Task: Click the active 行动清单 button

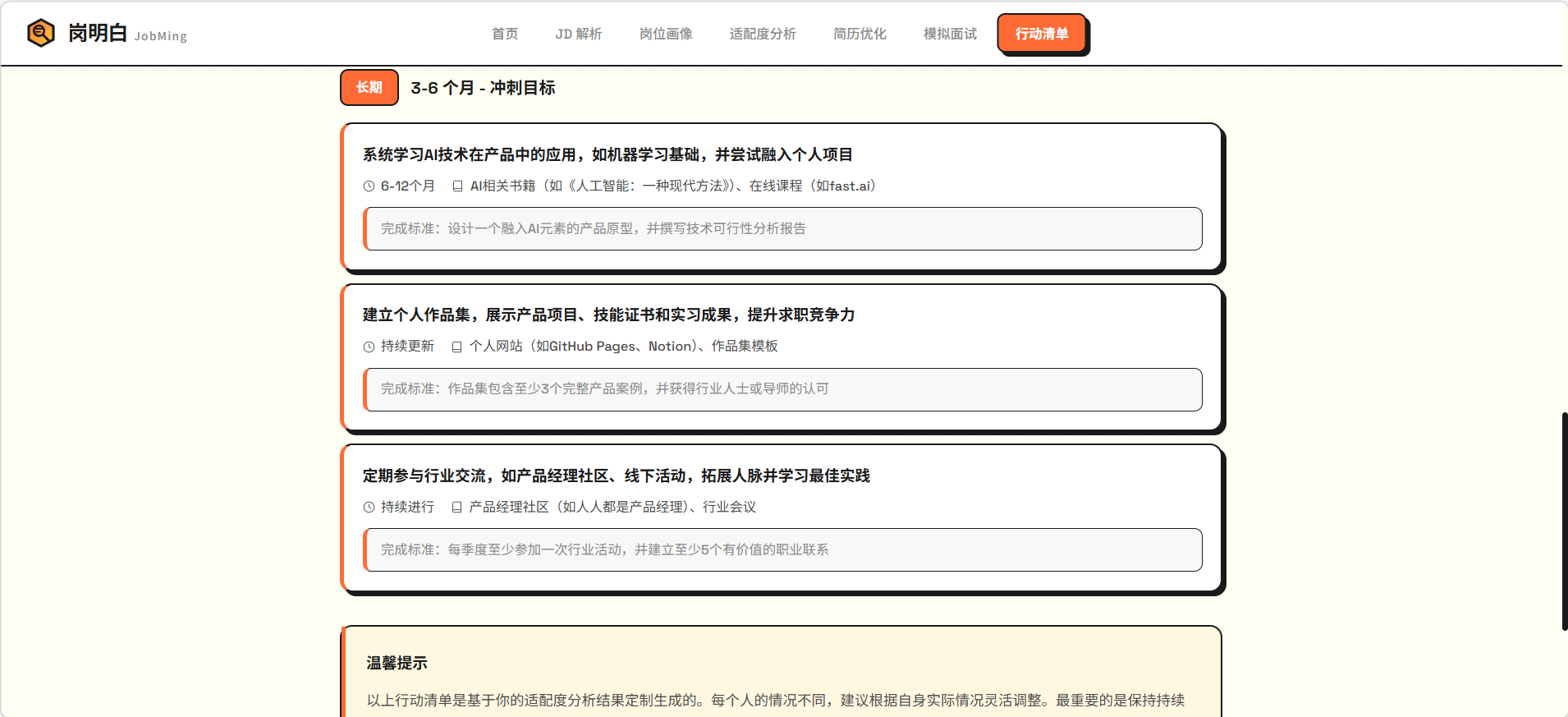Action: pyautogui.click(x=1041, y=34)
